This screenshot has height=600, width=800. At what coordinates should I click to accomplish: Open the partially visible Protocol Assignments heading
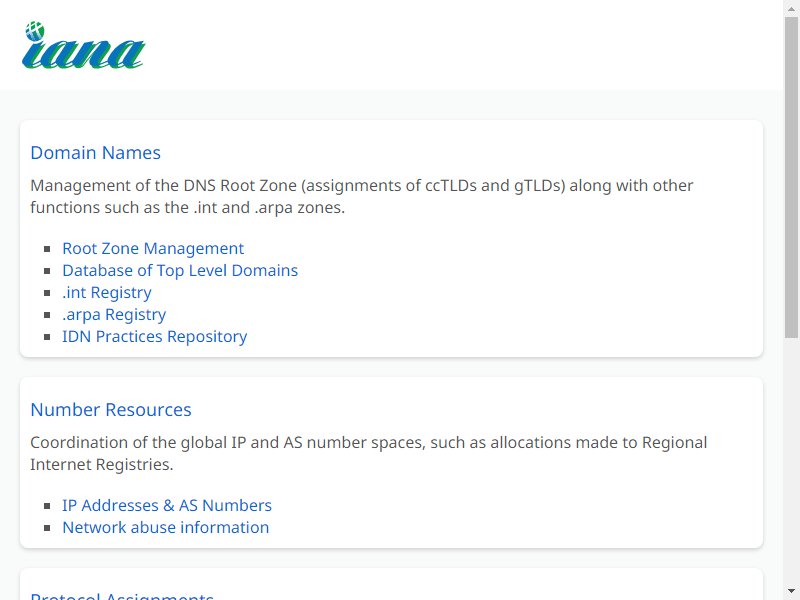tap(122, 595)
